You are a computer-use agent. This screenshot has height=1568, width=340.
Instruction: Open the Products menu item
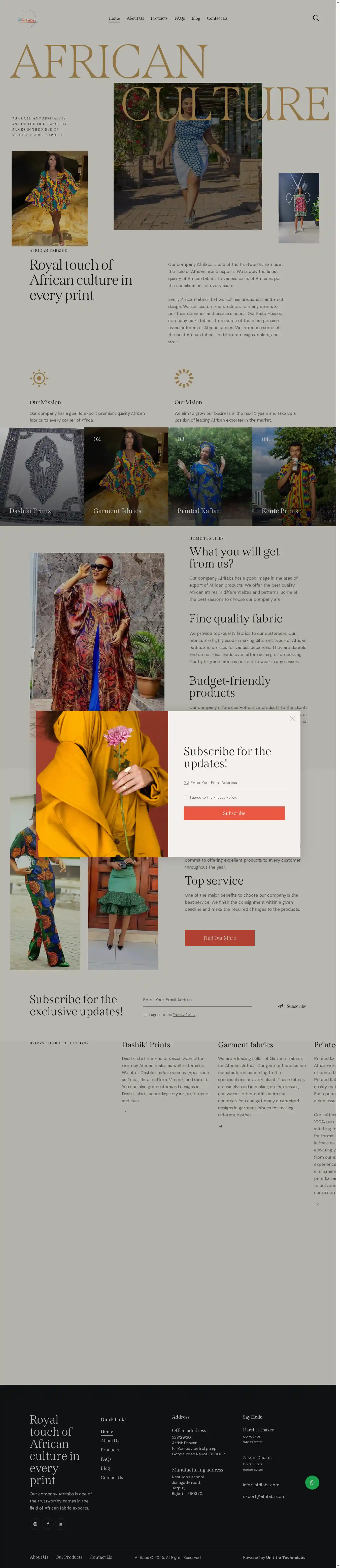coord(160,18)
